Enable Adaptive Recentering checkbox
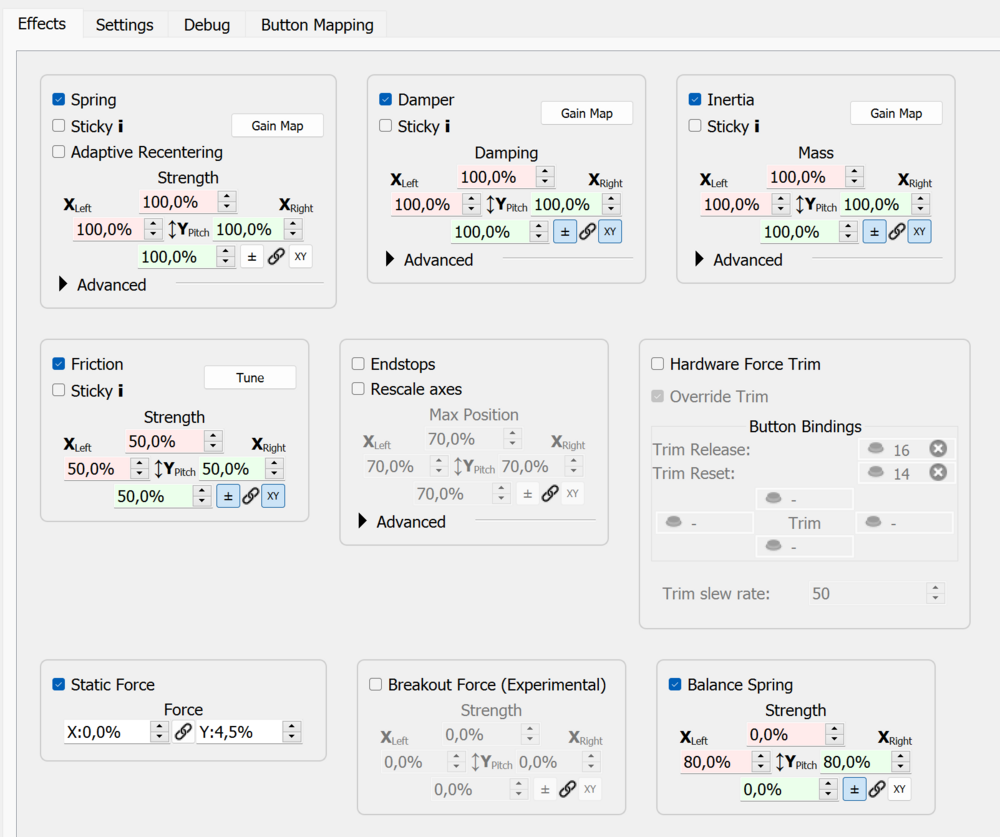The width and height of the screenshot is (1000, 837). 59,152
